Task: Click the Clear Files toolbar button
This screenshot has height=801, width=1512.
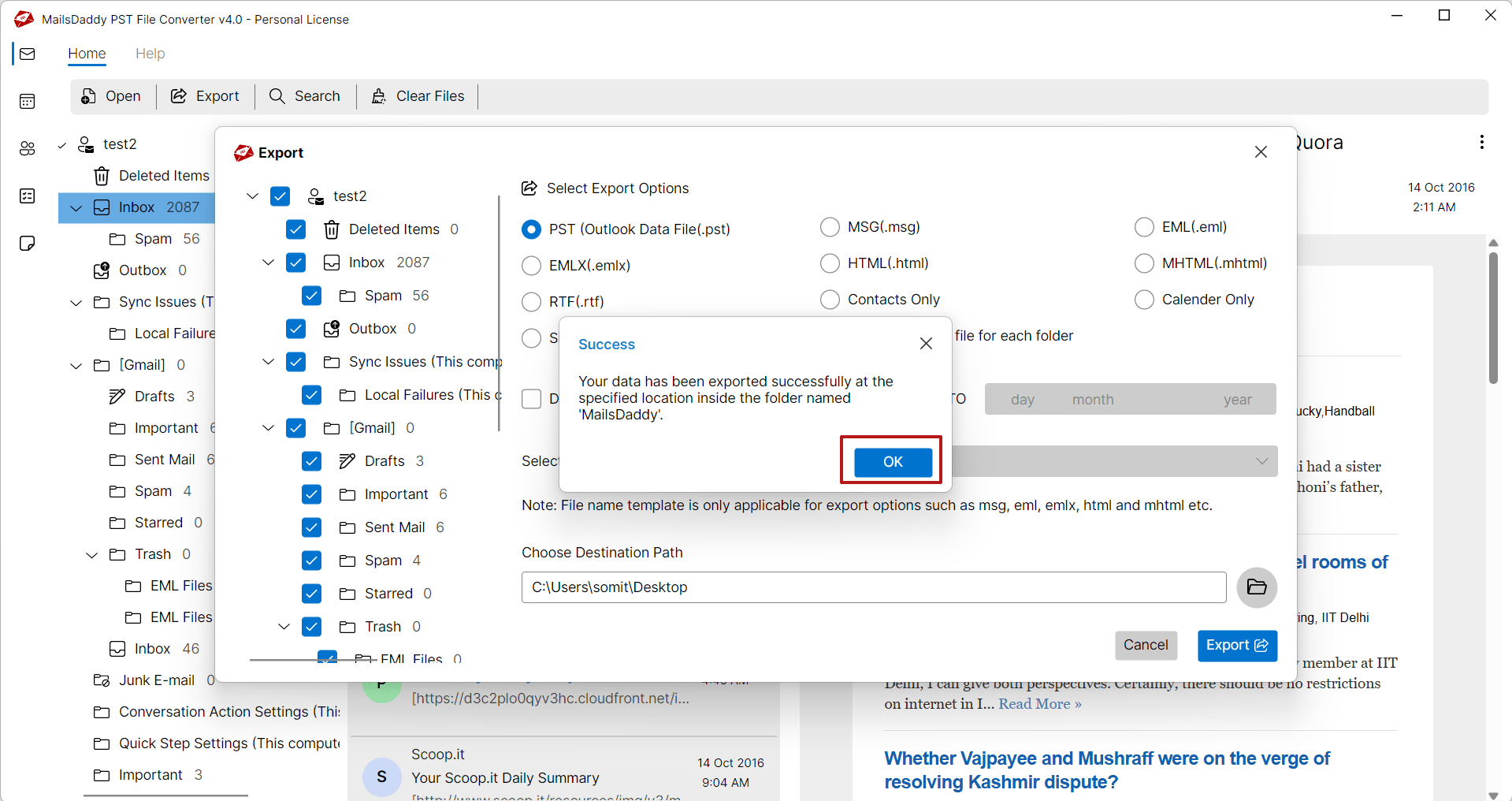Action: point(418,96)
